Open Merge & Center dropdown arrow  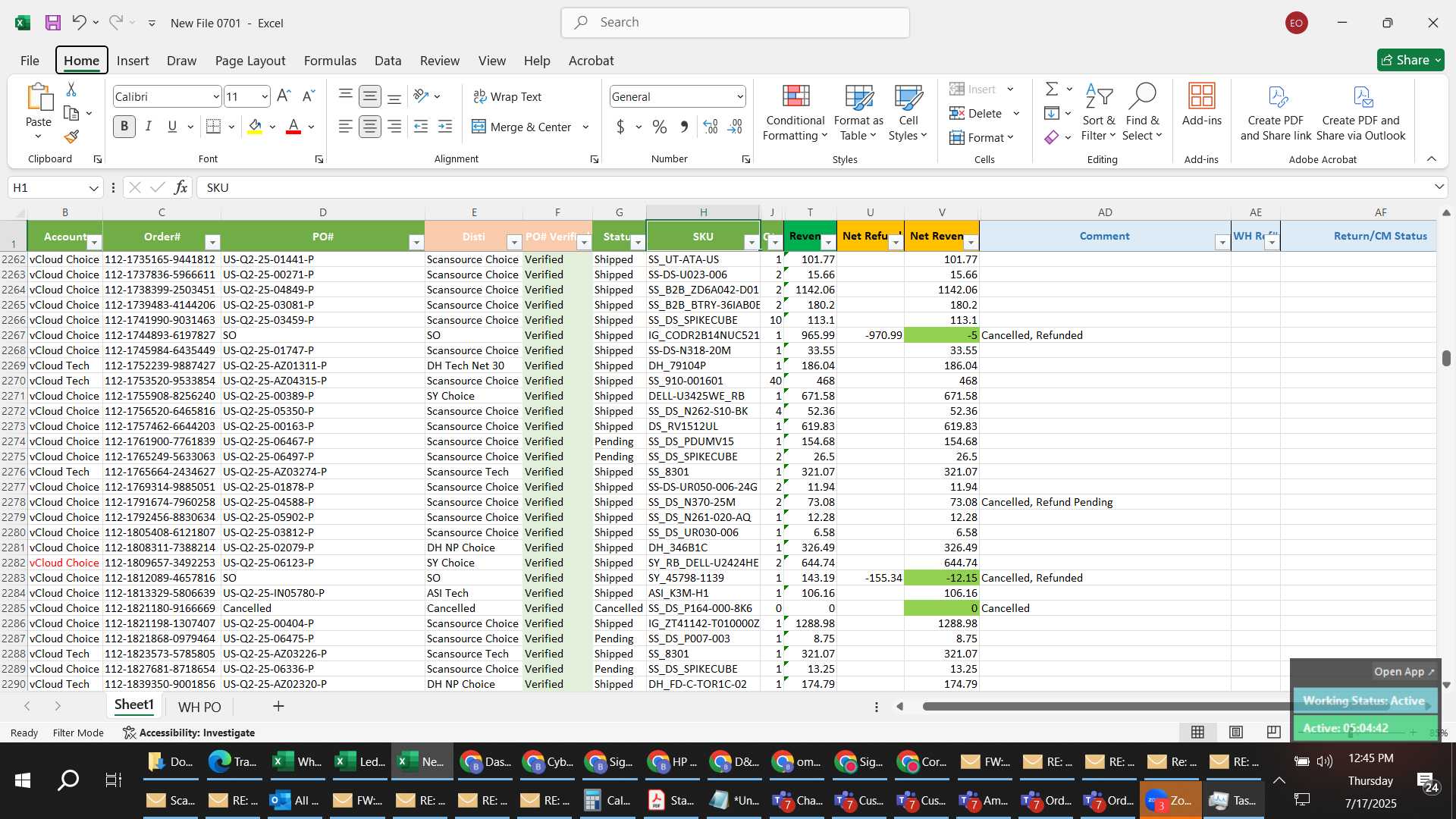[x=585, y=127]
